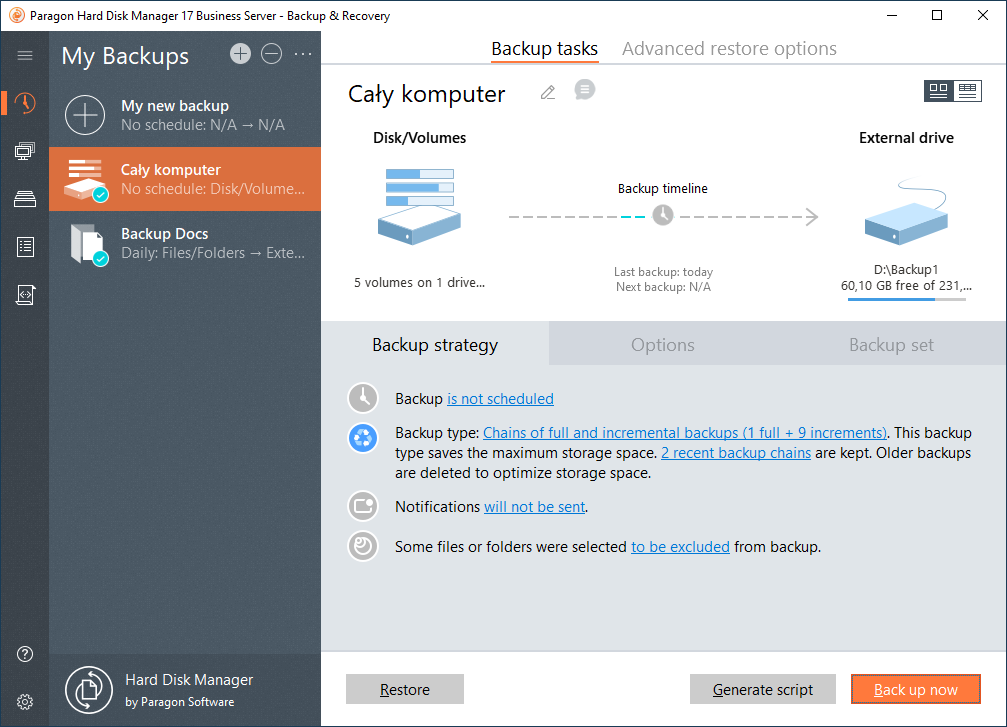Open the 'to be excluded' link

[680, 547]
